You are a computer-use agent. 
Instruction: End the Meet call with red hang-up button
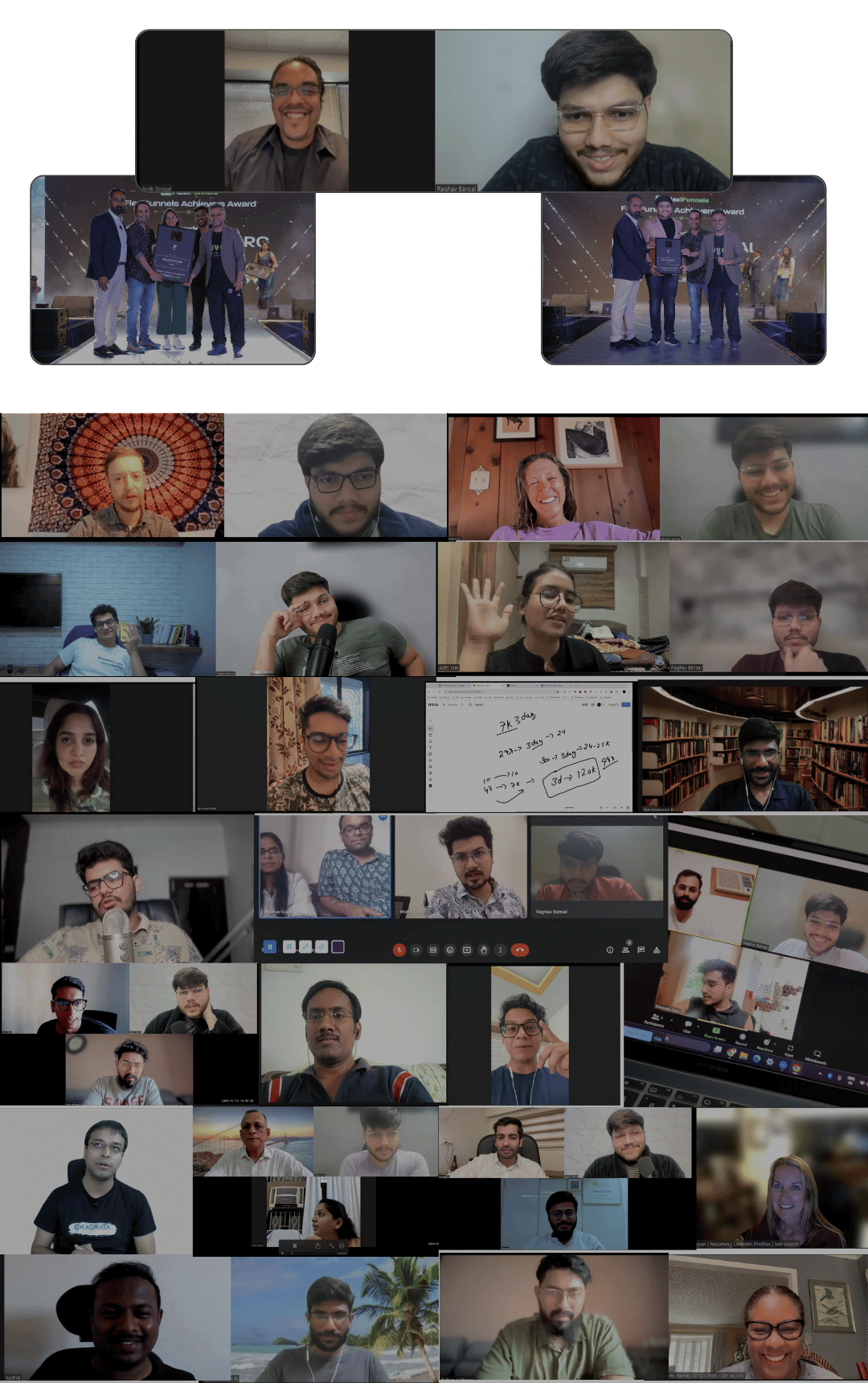pyautogui.click(x=519, y=950)
